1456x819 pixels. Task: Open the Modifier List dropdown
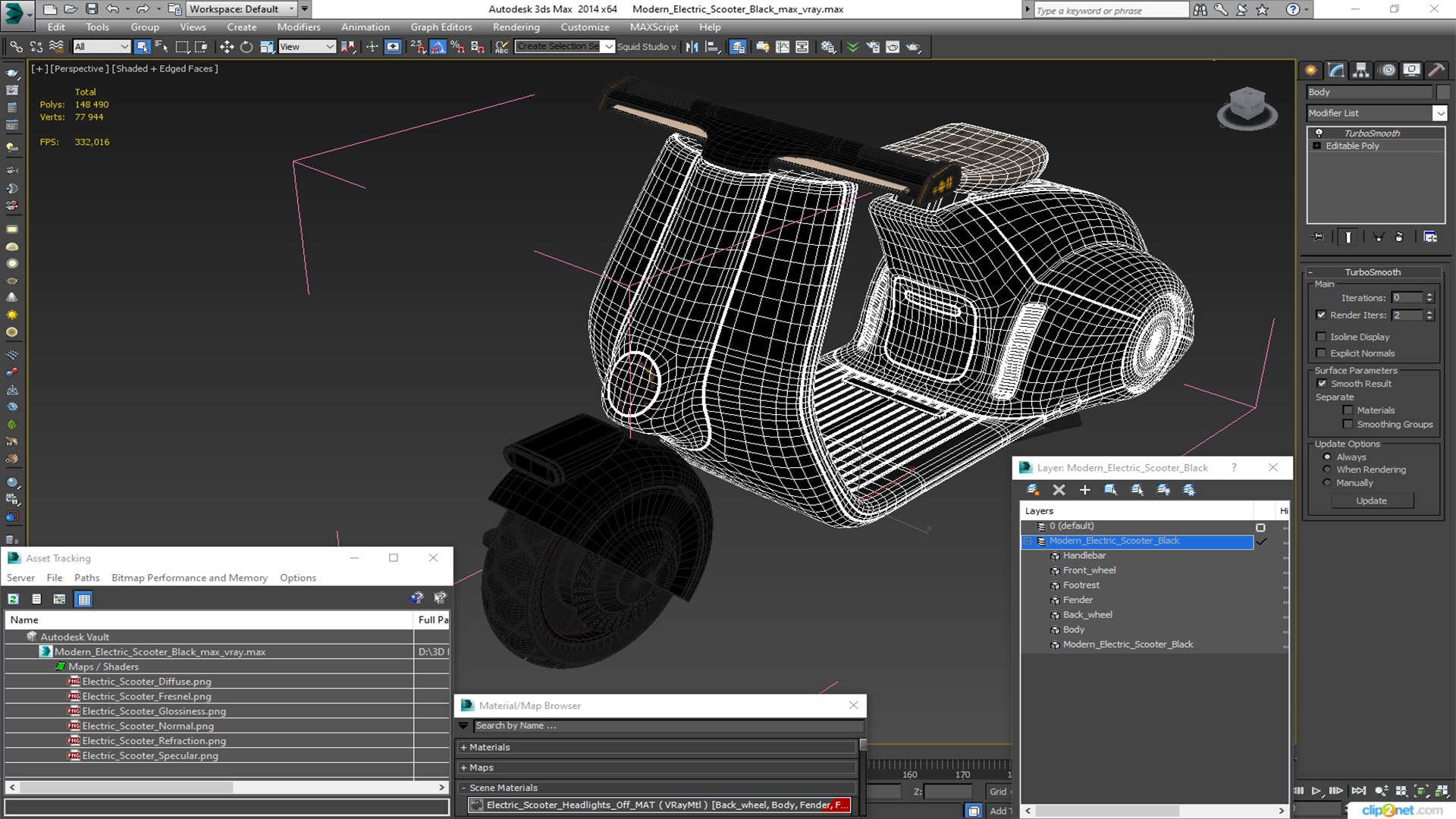(1439, 113)
